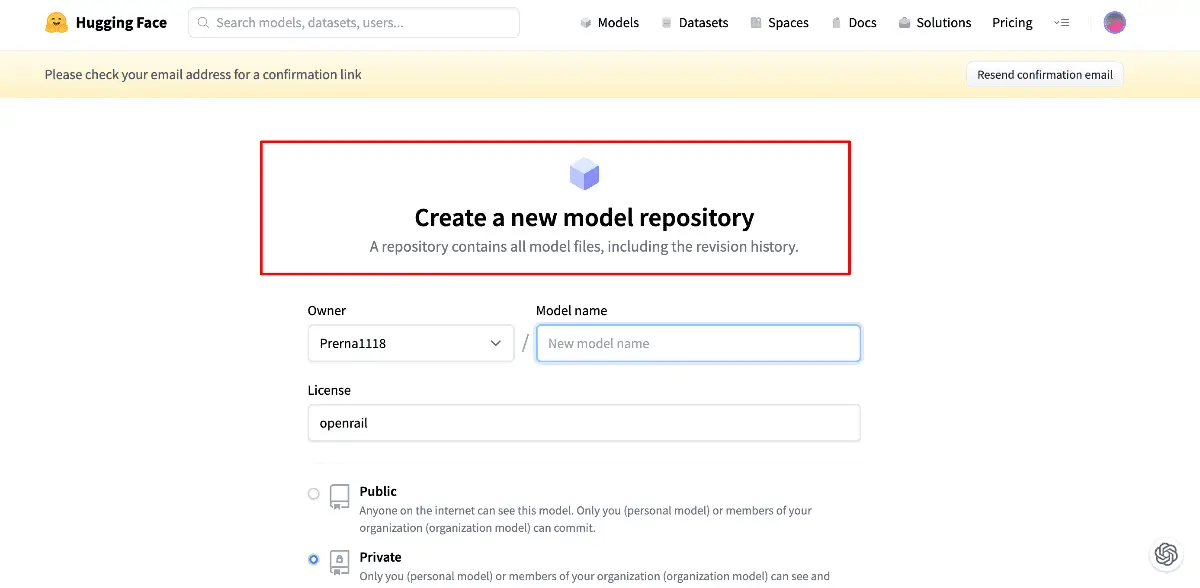Click the search magnifier icon
The width and height of the screenshot is (1200, 588).
pos(203,22)
